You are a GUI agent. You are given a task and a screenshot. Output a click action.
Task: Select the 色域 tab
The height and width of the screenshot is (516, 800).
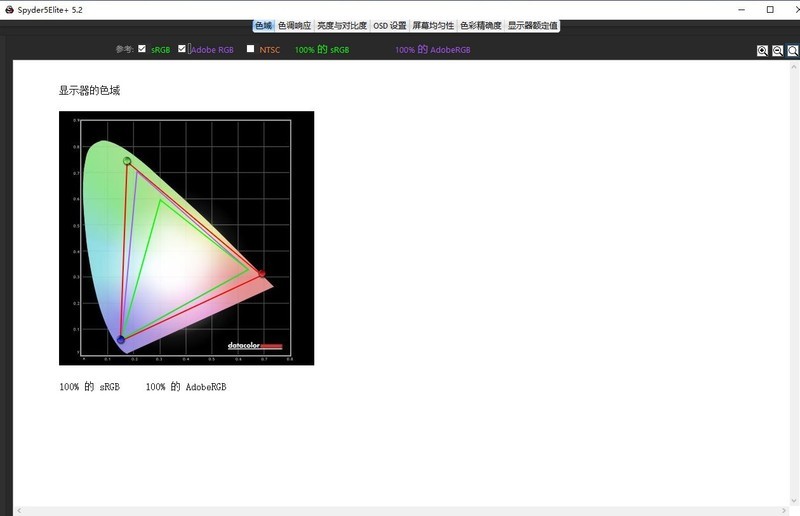coord(263,26)
